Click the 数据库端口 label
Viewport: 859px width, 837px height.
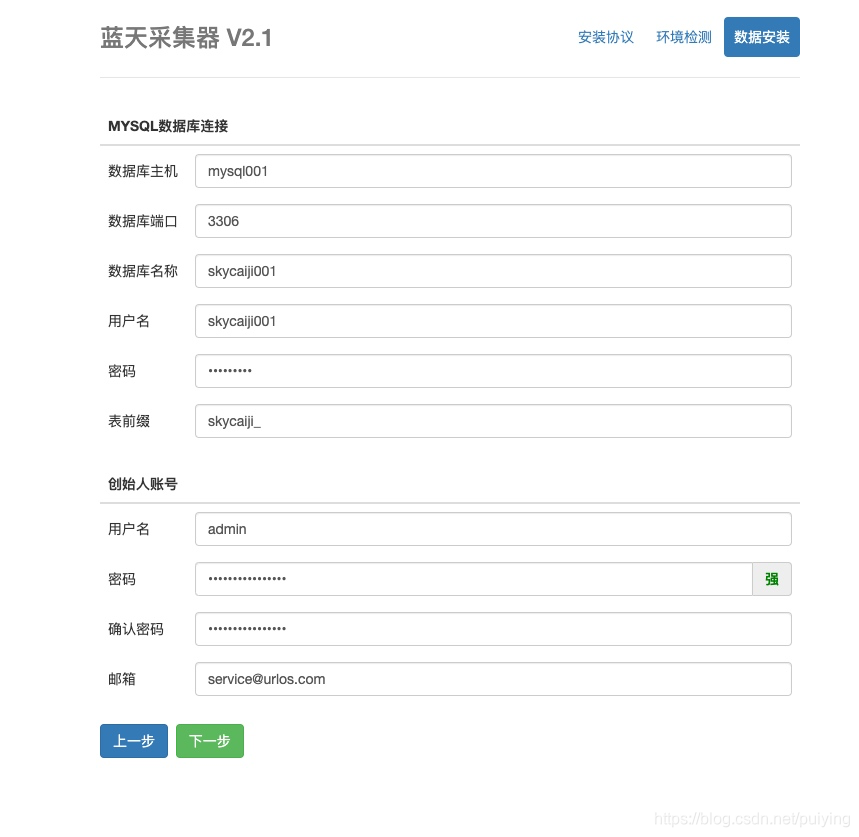click(x=142, y=221)
